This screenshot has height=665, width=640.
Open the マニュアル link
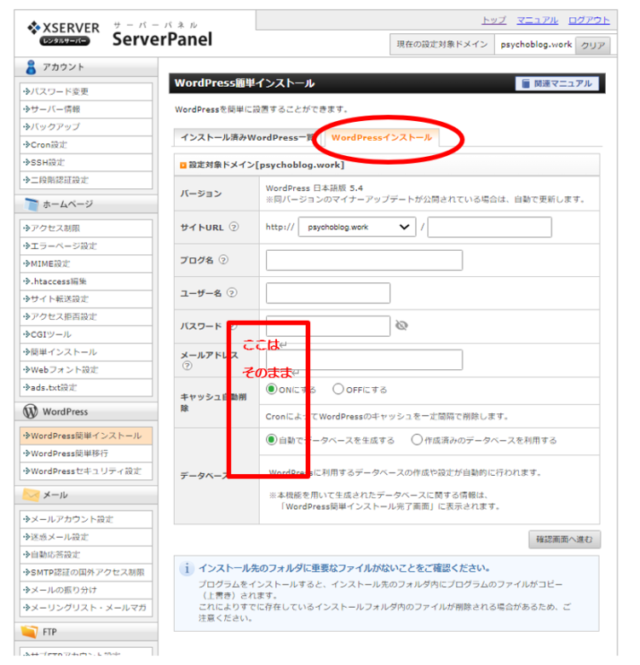tap(537, 20)
